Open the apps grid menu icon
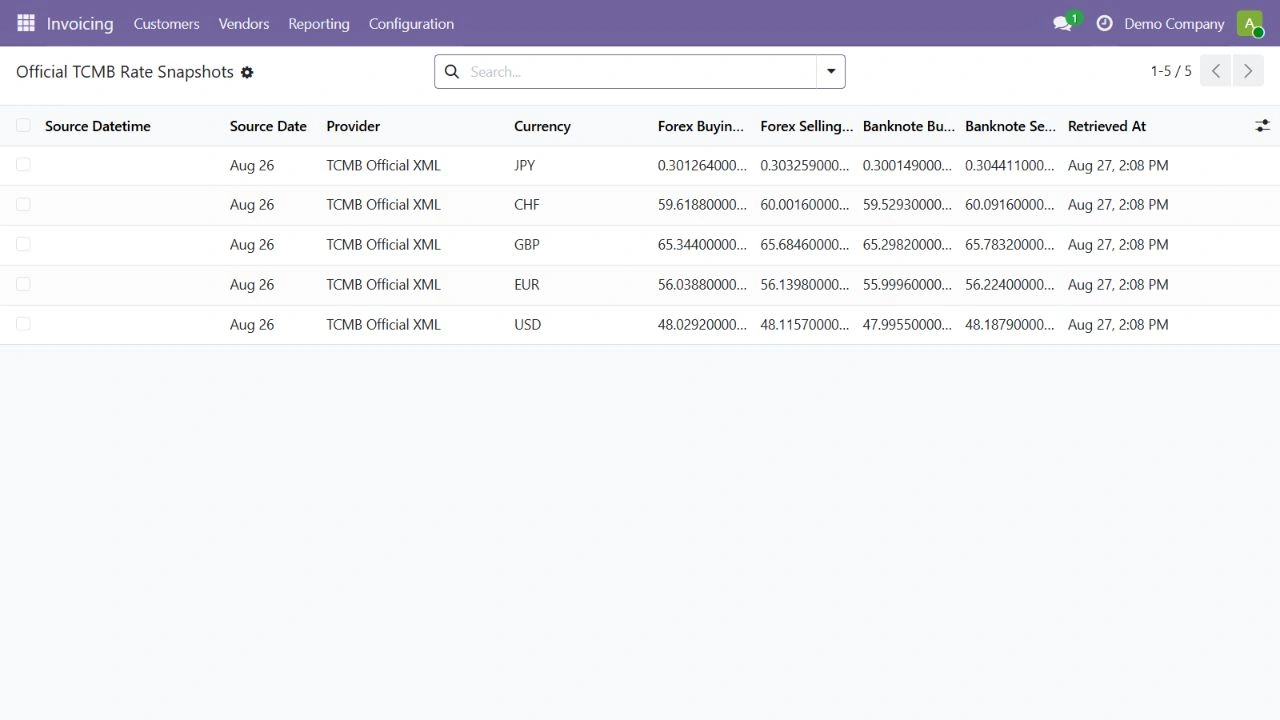This screenshot has width=1280, height=720. coord(26,23)
